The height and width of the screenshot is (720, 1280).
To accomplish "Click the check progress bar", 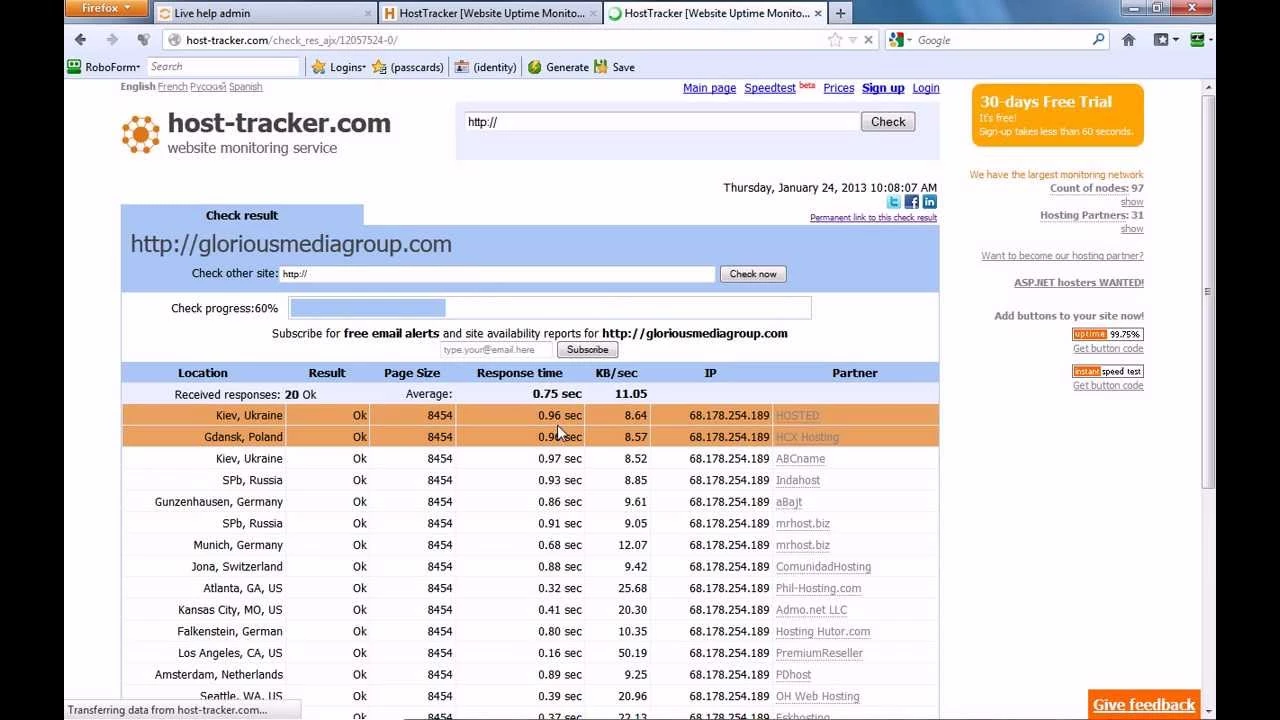I will click(x=550, y=308).
